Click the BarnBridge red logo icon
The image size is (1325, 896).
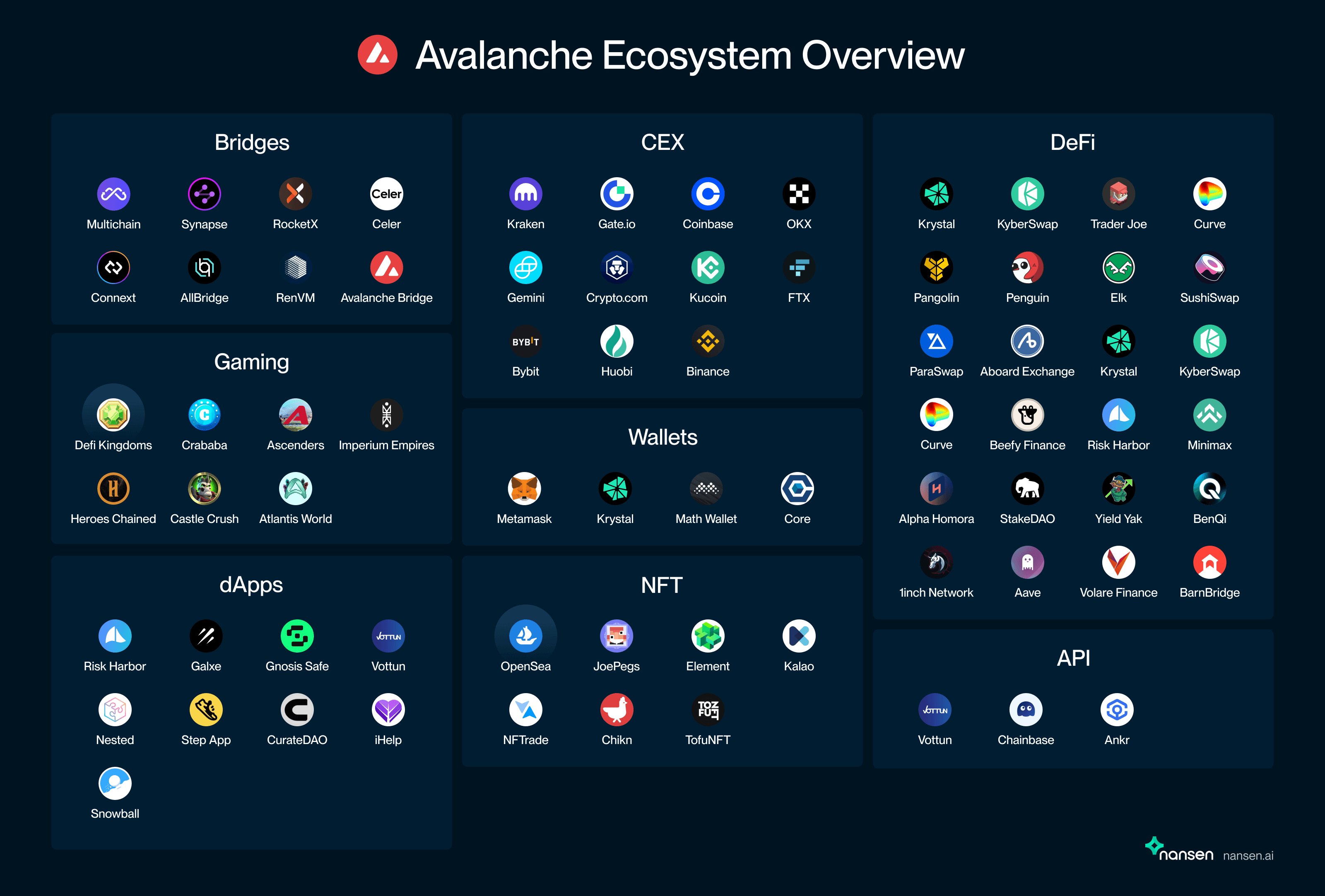(x=1210, y=563)
